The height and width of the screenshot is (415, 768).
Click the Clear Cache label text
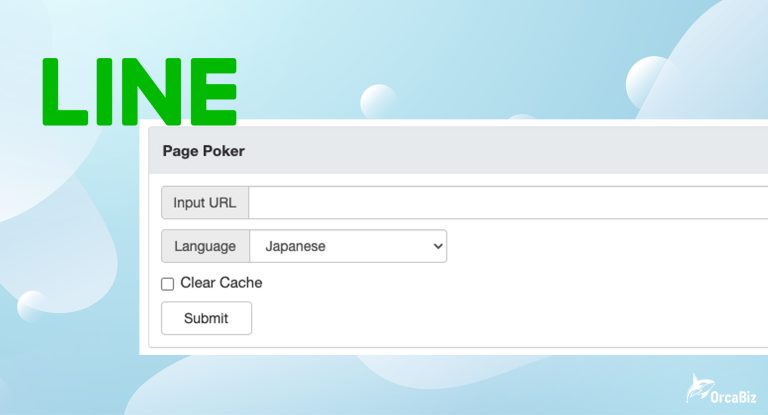click(221, 283)
